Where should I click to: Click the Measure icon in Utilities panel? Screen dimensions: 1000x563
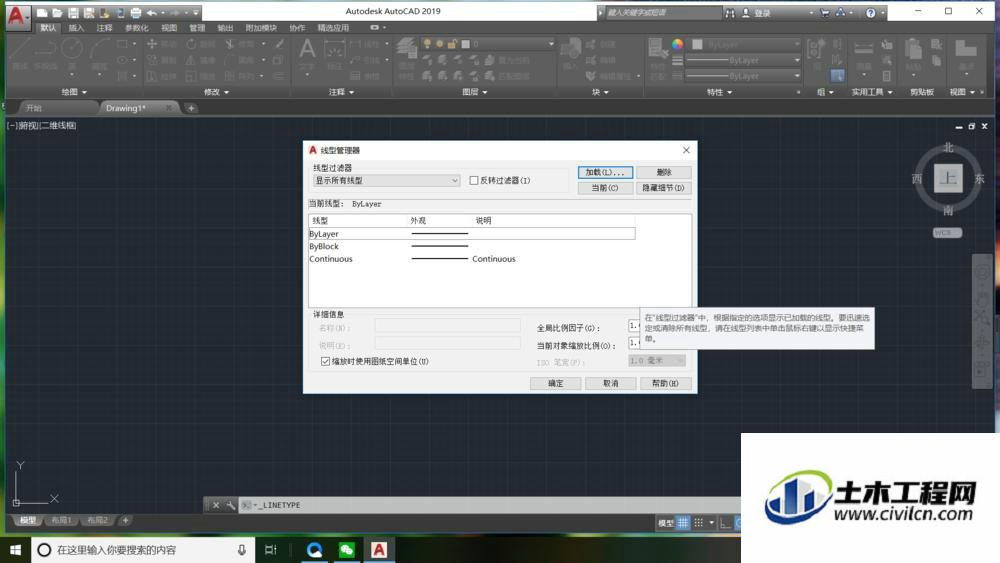[864, 48]
